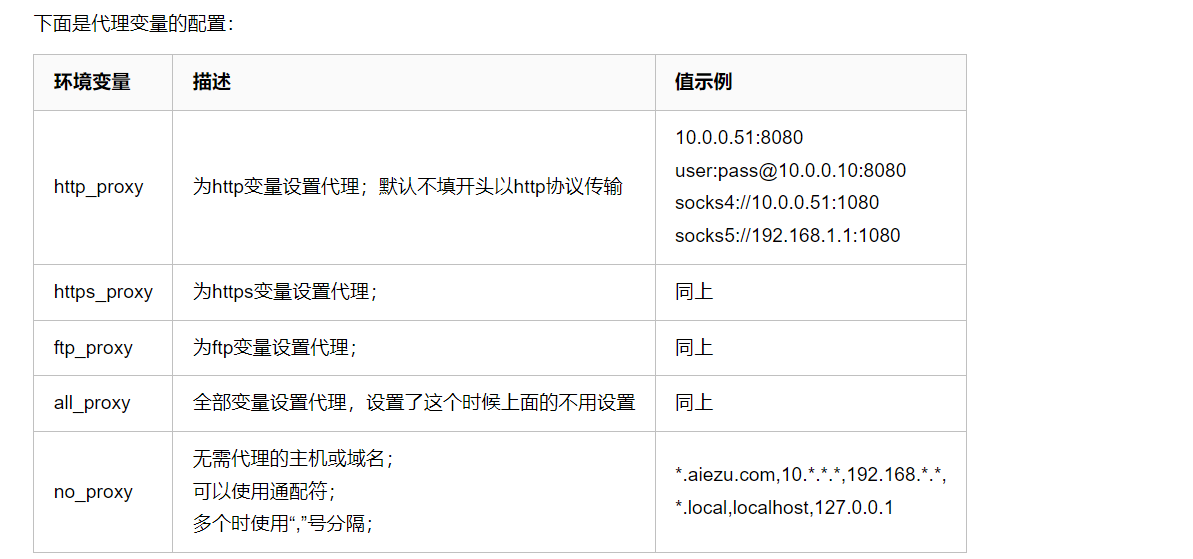Click the https_proxy description text

pos(285,292)
